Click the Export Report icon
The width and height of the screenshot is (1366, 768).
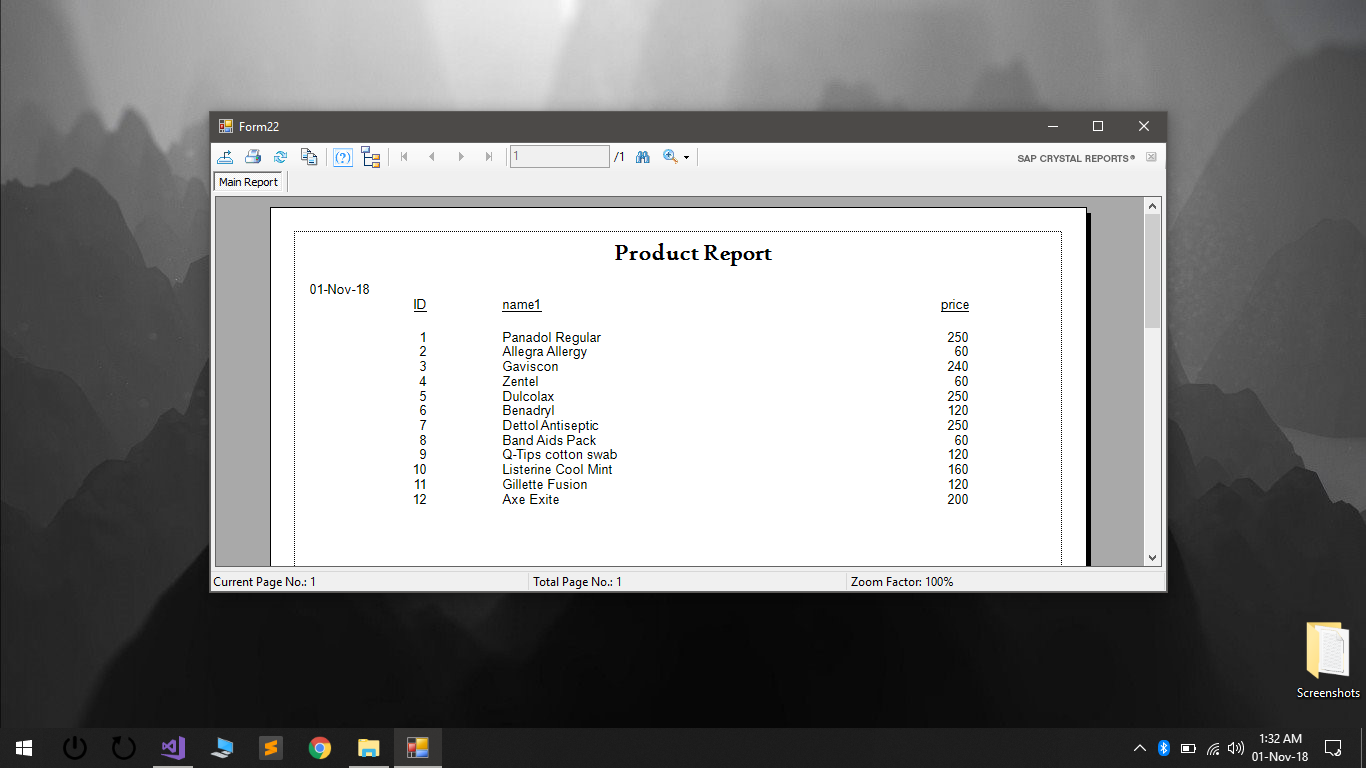[x=225, y=157]
